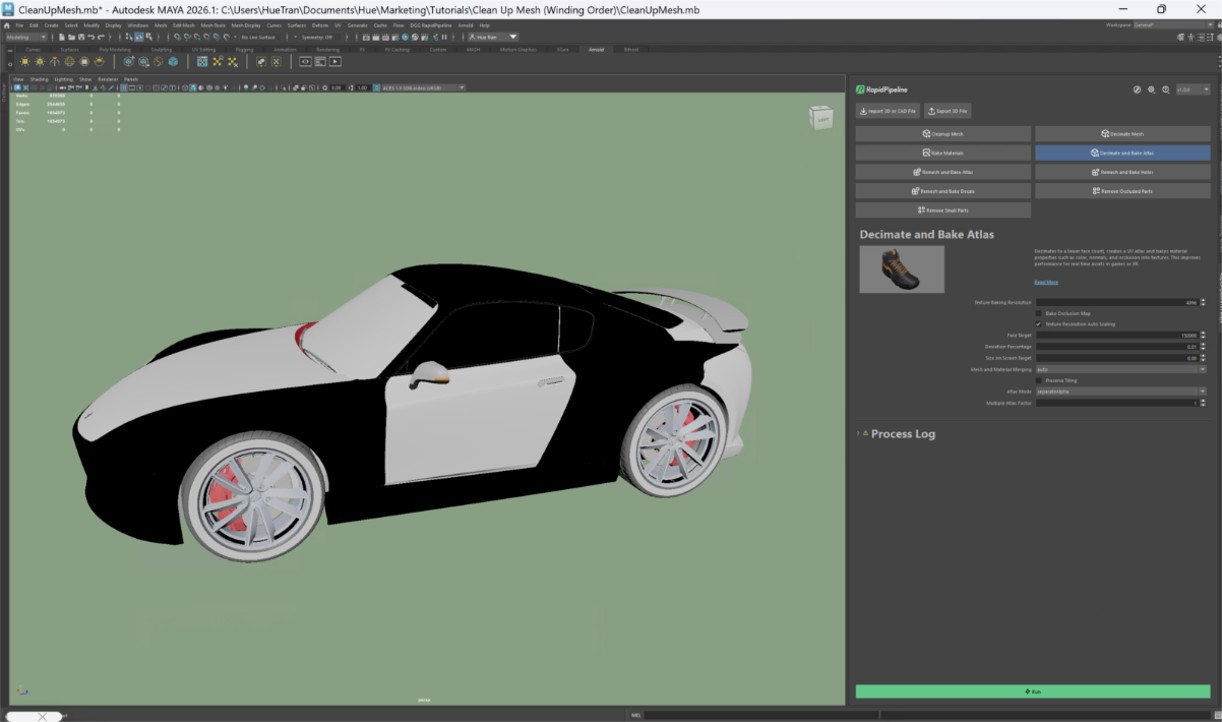
Task: Click the green Run button
Action: point(1033,691)
